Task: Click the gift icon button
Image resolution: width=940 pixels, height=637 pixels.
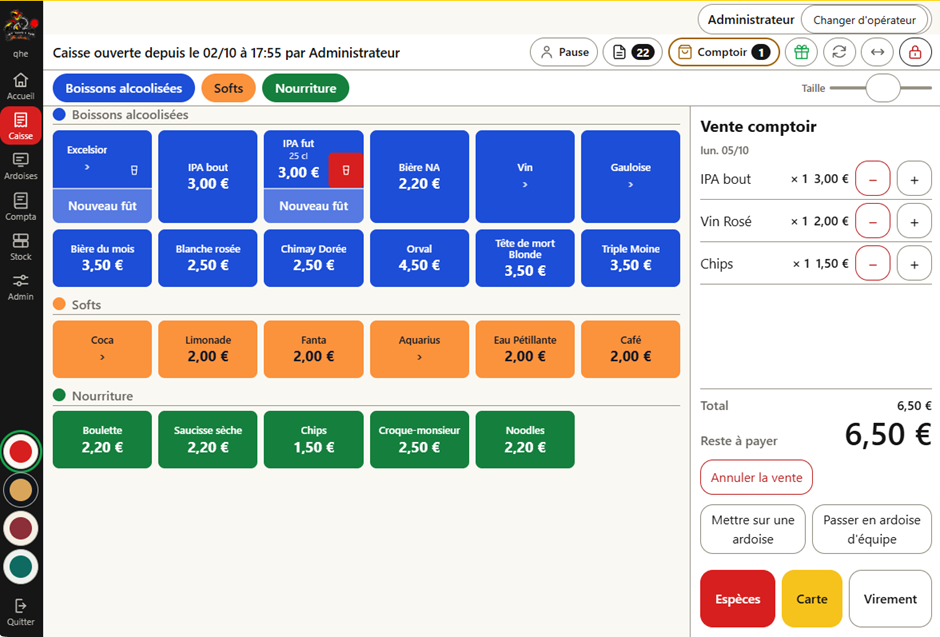Action: point(802,52)
